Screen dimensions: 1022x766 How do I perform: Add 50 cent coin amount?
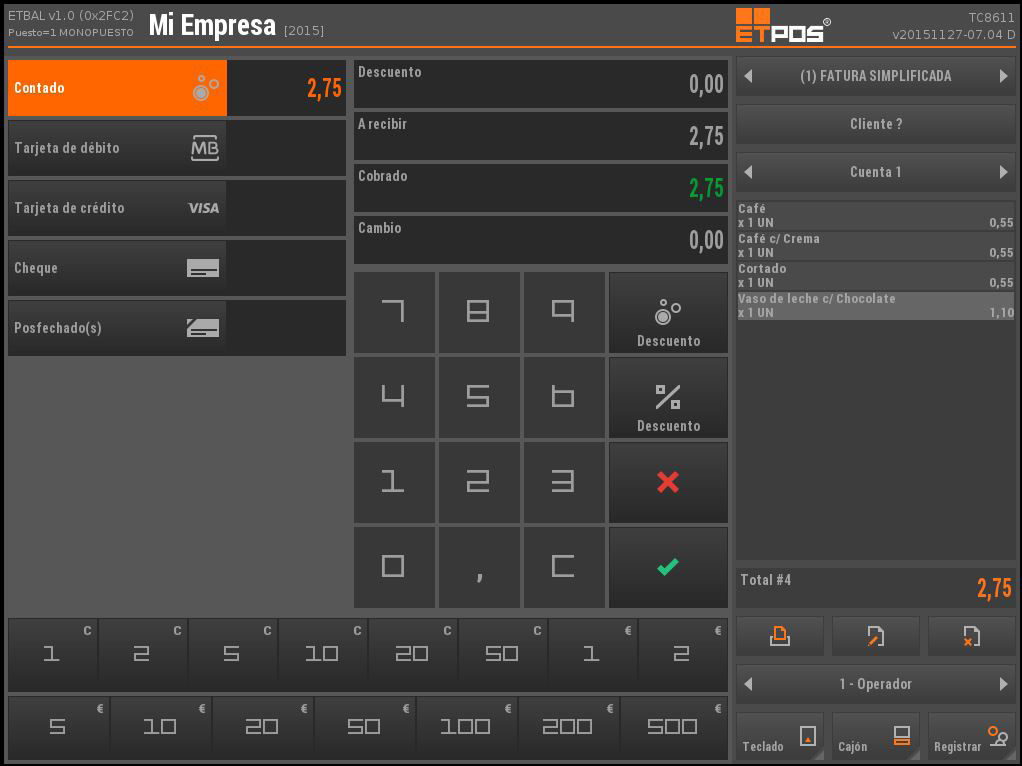point(503,655)
